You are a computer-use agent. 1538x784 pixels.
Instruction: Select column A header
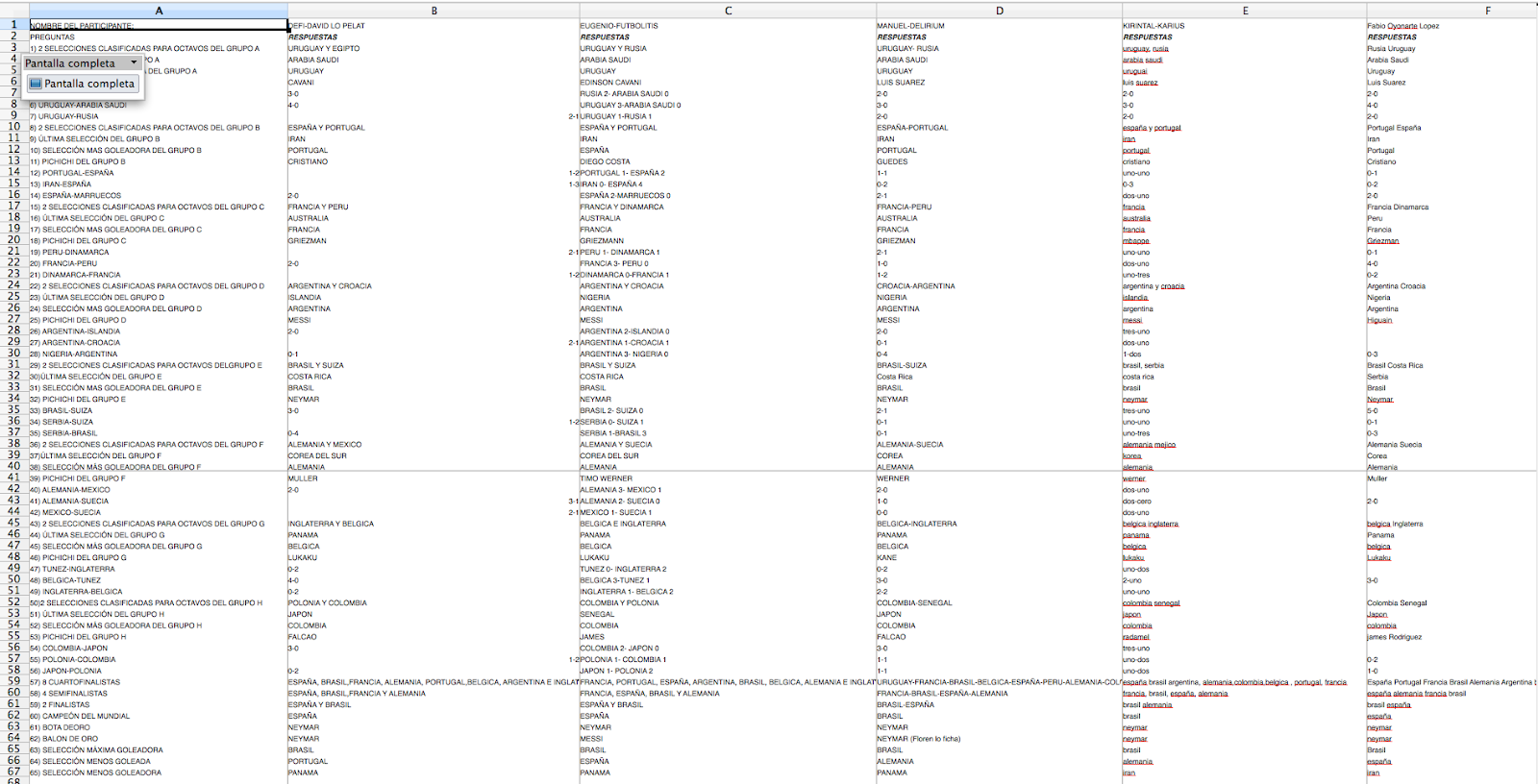[x=159, y=11]
